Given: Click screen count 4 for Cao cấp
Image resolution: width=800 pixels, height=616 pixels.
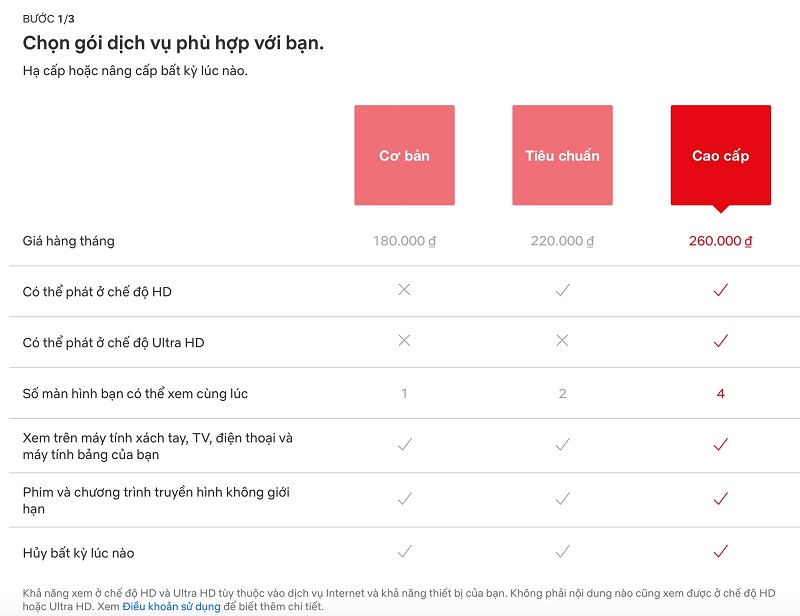Looking at the screenshot, I should [x=720, y=393].
